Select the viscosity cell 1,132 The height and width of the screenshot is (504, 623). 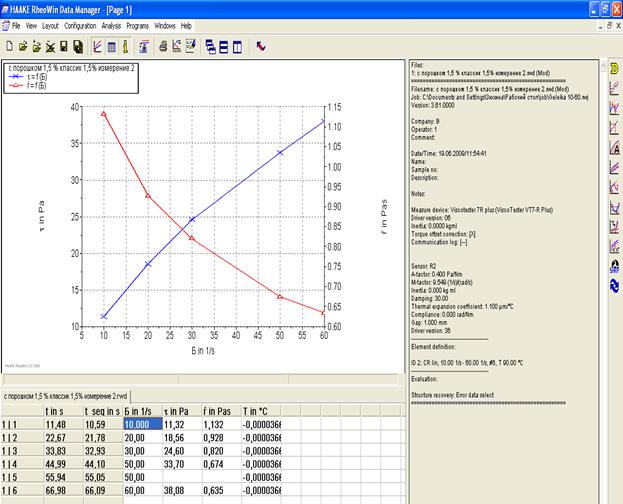[x=221, y=424]
